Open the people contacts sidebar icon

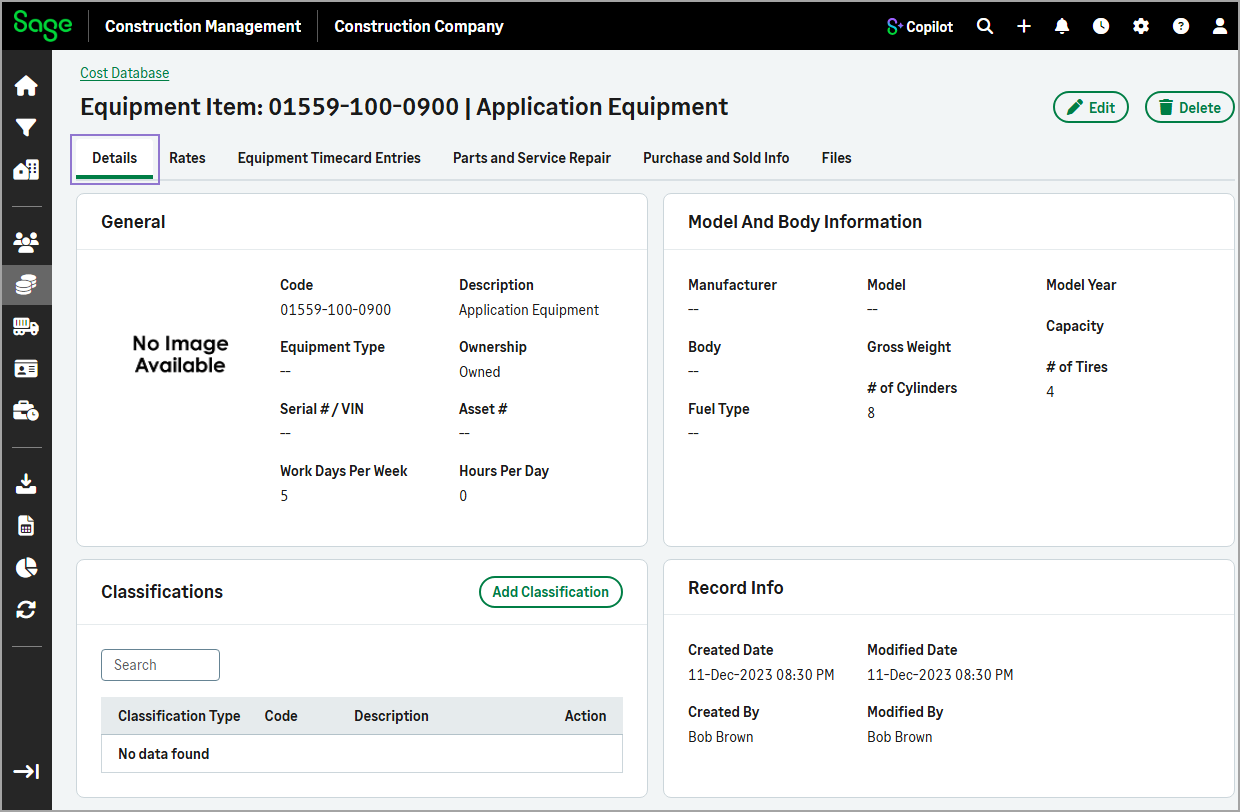coord(26,242)
